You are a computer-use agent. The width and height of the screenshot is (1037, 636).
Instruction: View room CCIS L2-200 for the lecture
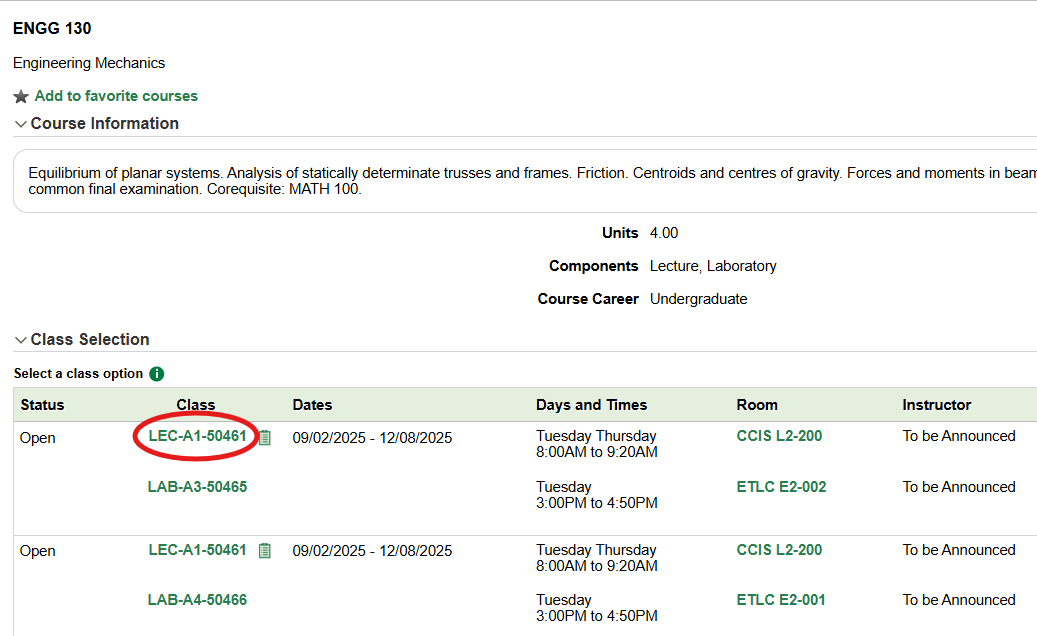pyautogui.click(x=779, y=436)
